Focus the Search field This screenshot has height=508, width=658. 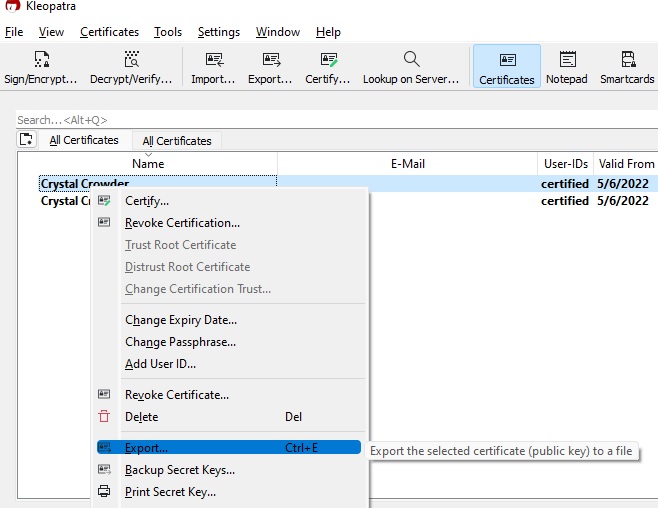337,120
